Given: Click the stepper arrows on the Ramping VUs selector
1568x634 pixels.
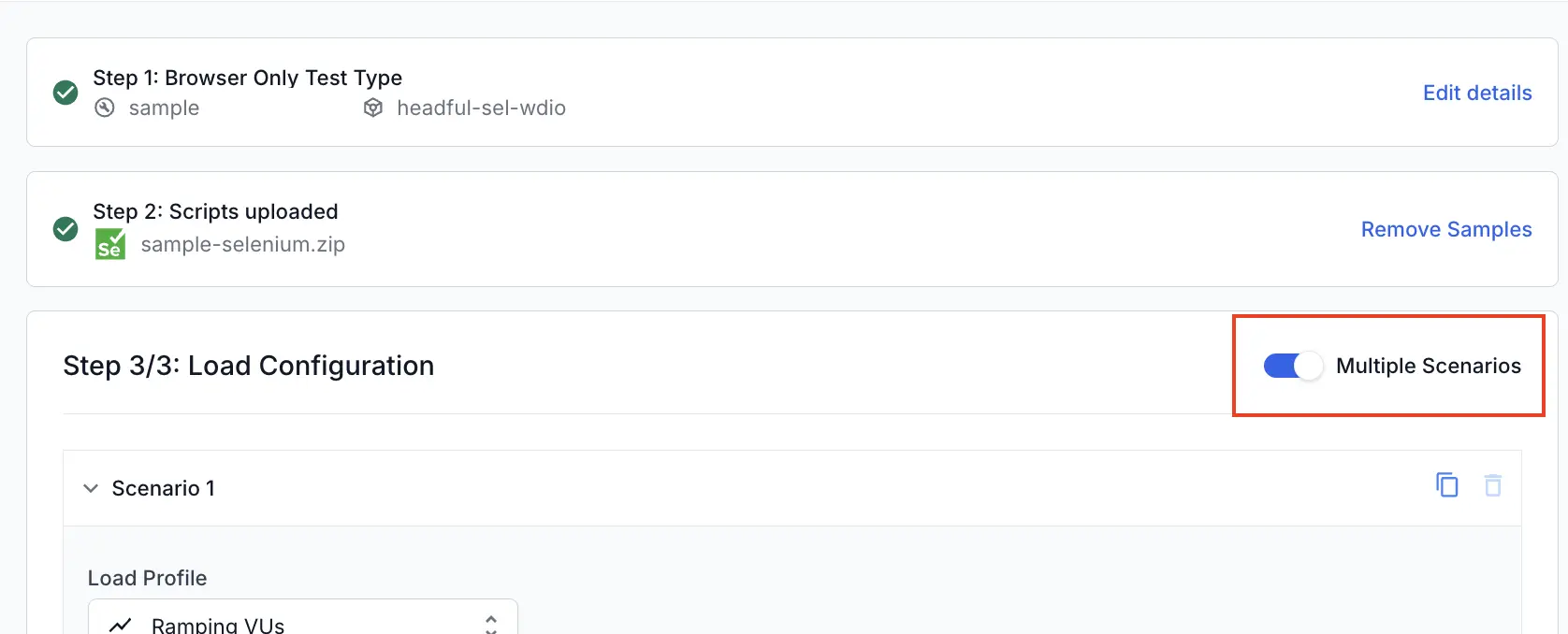Looking at the screenshot, I should point(490,623).
